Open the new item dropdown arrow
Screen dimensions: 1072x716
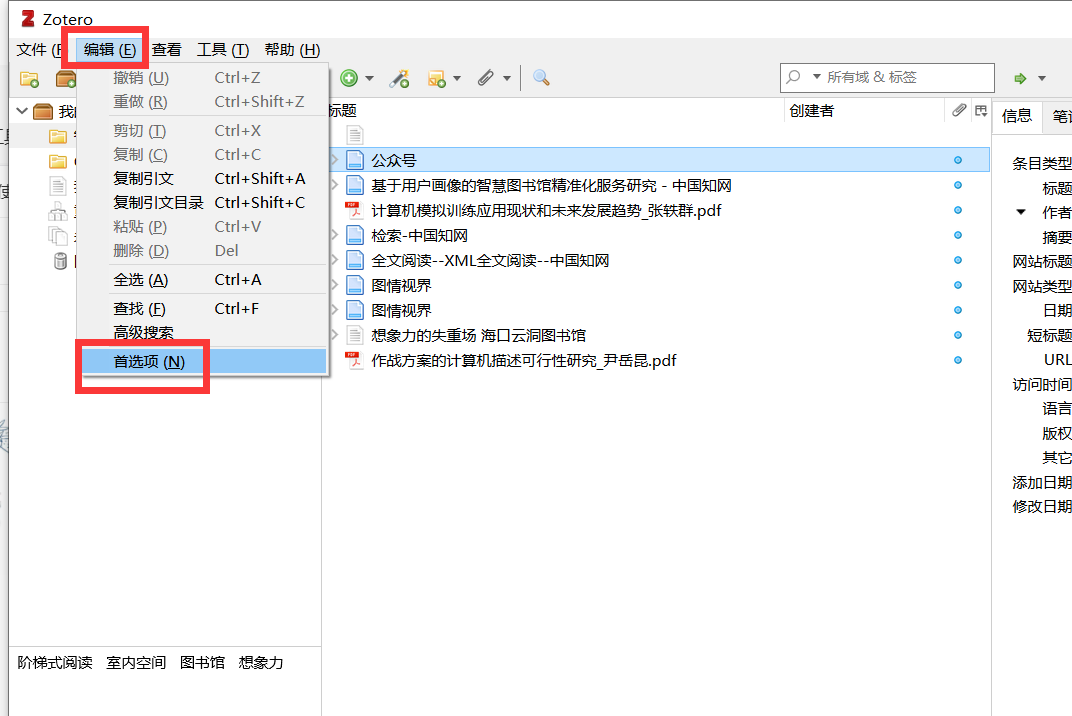[x=369, y=78]
